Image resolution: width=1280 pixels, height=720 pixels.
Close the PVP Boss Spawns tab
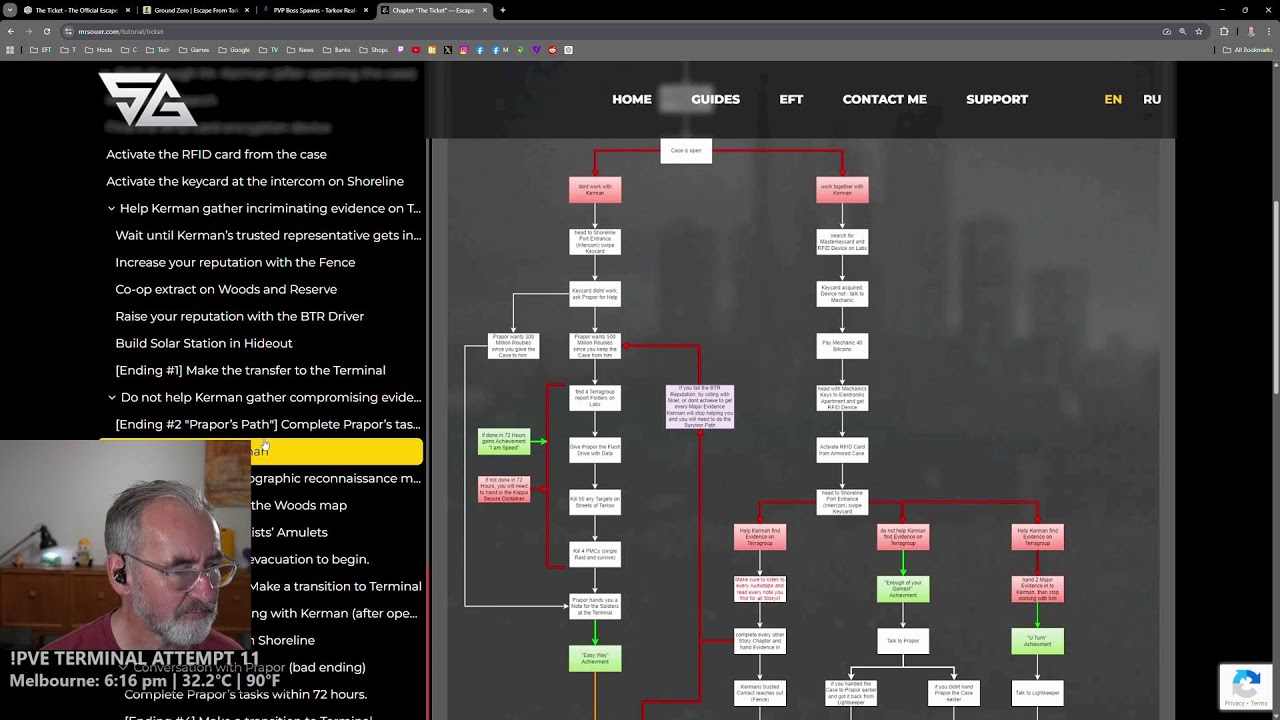366,10
